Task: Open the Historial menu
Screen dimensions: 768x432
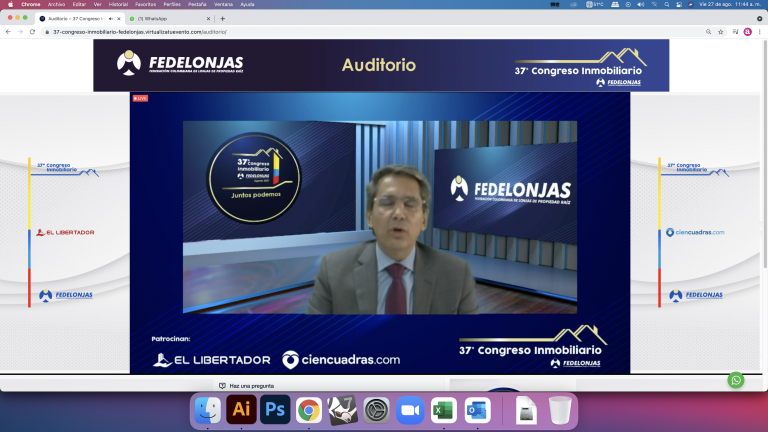Action: (x=118, y=4)
